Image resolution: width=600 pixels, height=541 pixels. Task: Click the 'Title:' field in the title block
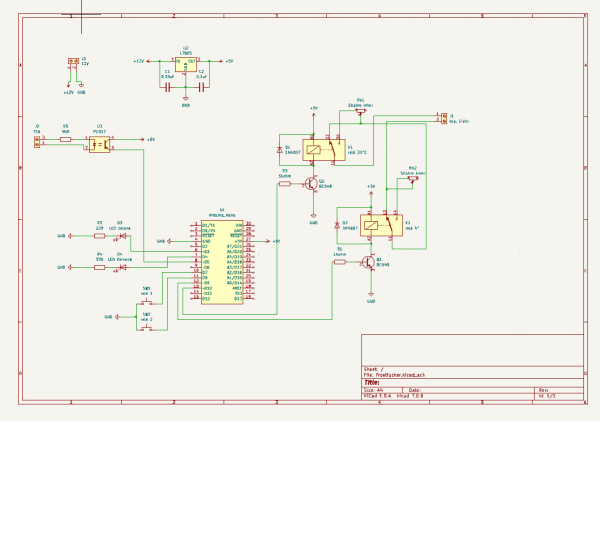[372, 383]
